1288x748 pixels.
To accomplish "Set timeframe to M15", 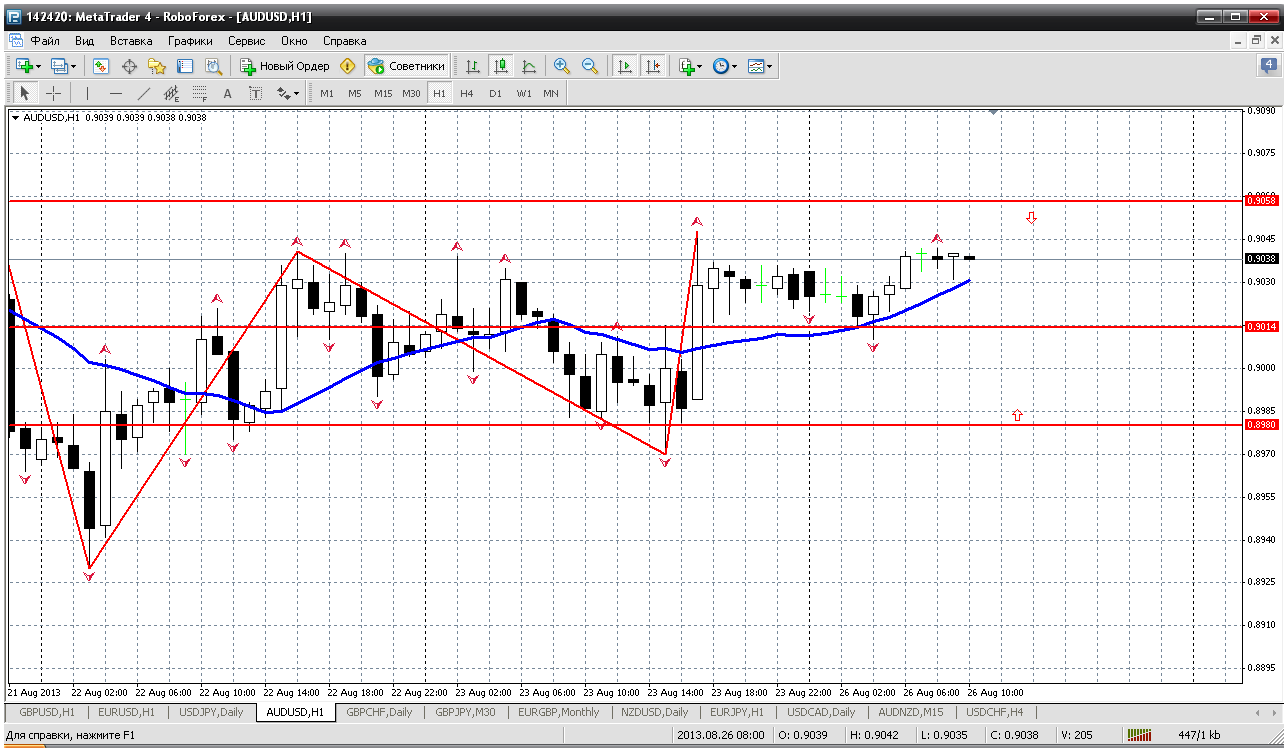I will tap(383, 93).
